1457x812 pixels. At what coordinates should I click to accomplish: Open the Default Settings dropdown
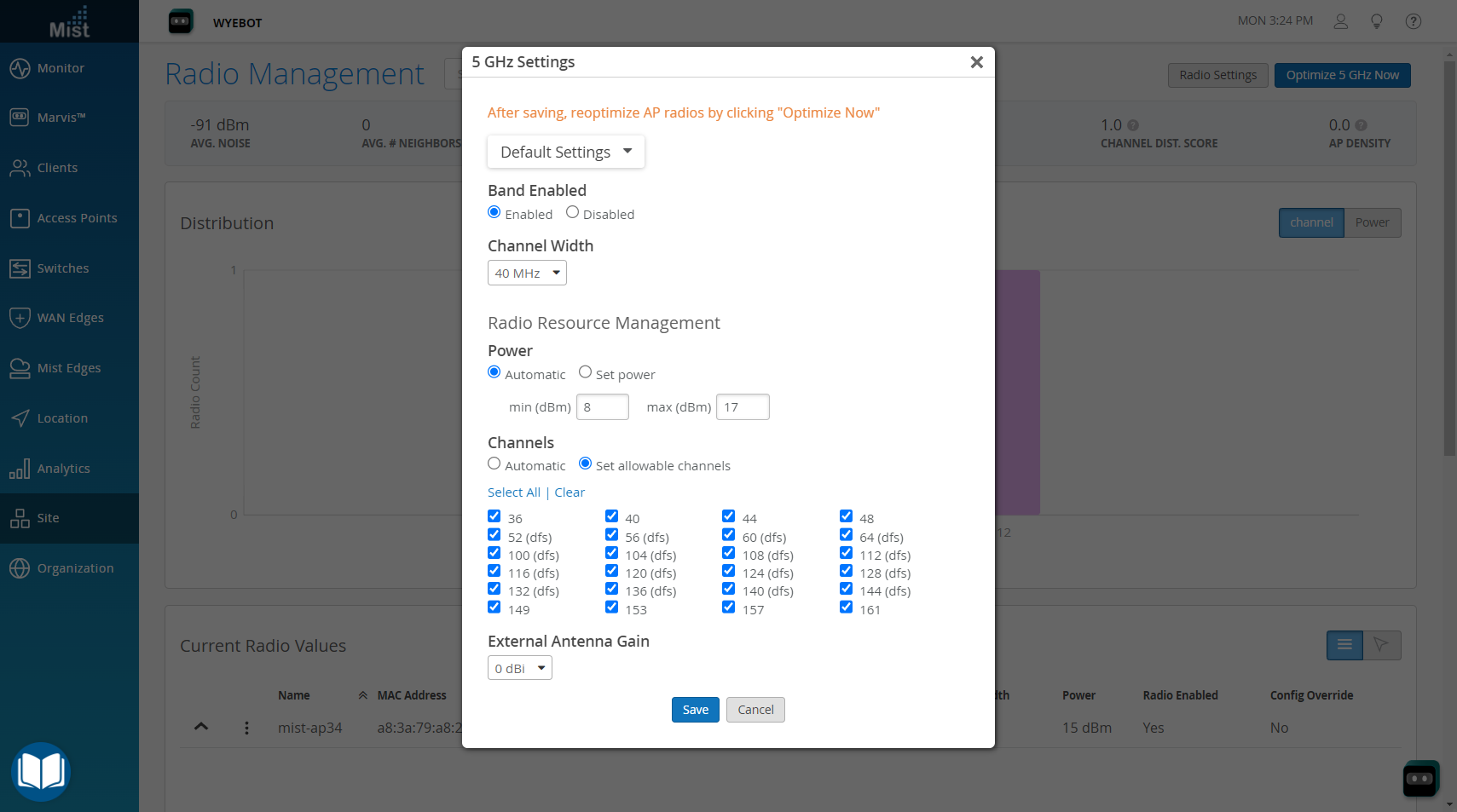coord(565,152)
